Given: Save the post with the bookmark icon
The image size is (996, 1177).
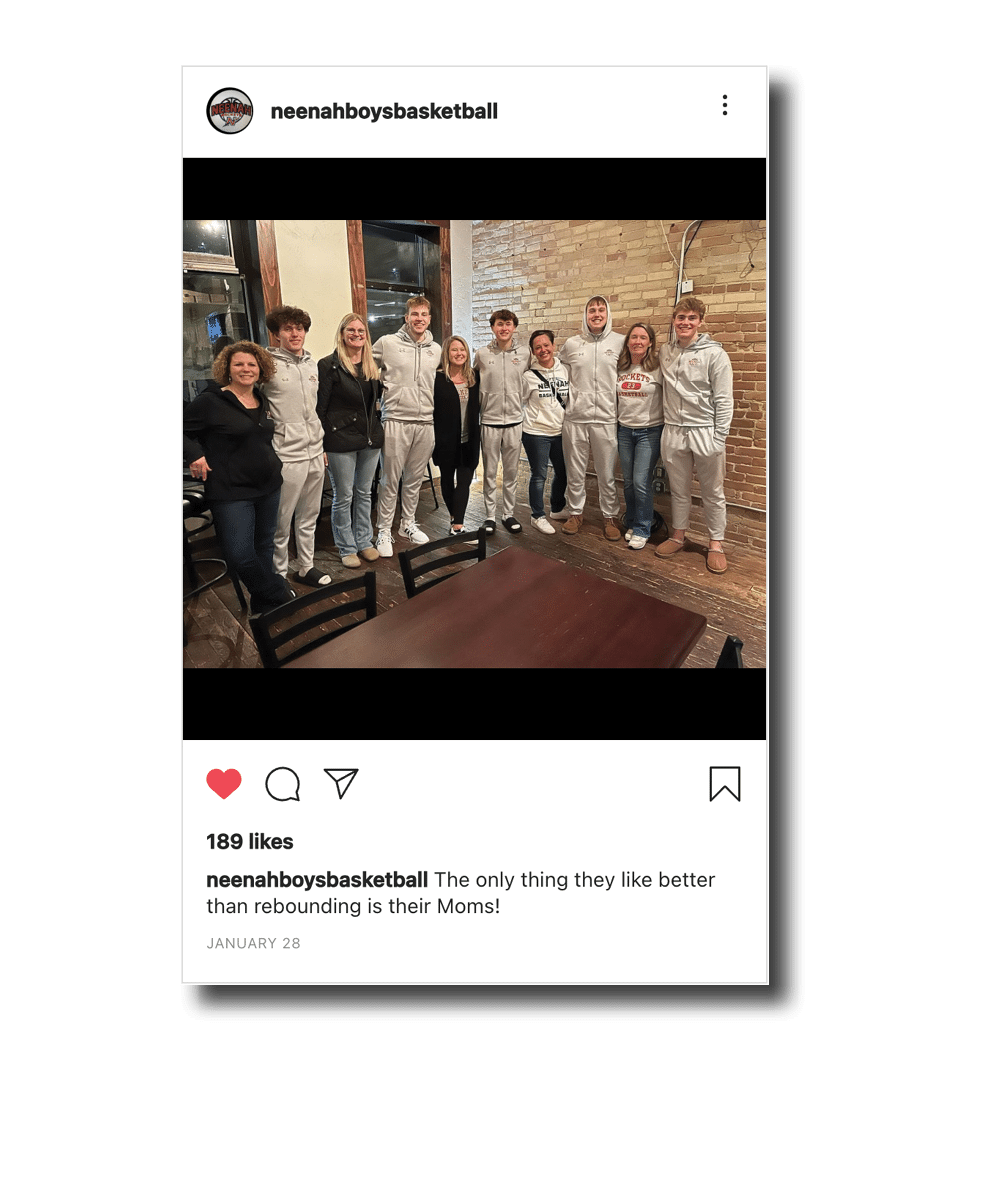Looking at the screenshot, I should (x=725, y=784).
